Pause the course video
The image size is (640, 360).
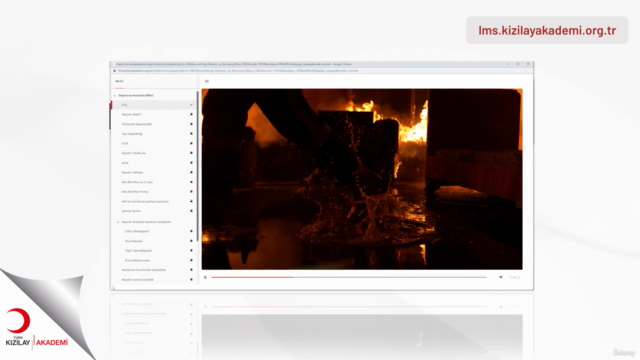[x=205, y=277]
